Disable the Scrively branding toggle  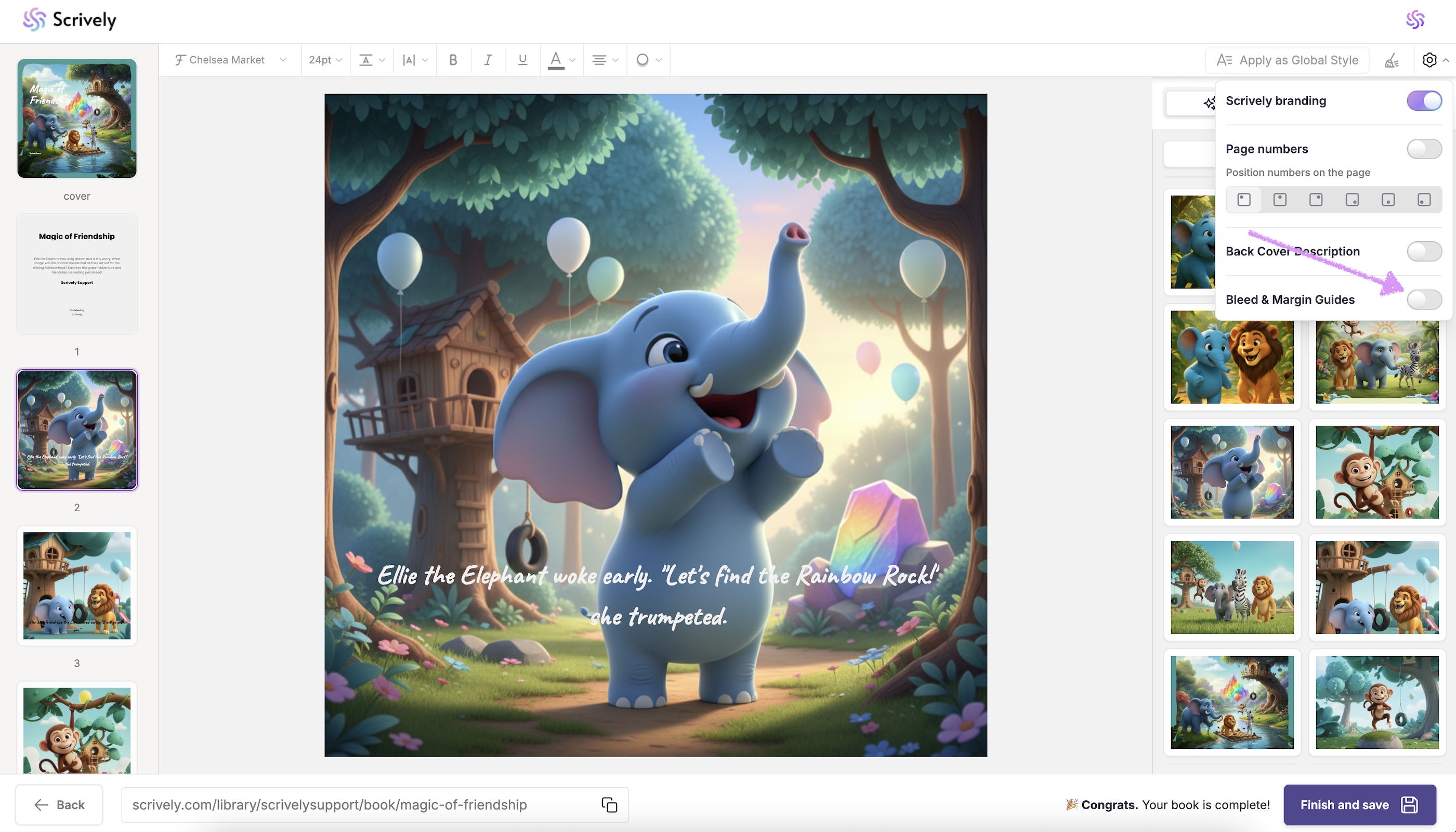coord(1424,101)
